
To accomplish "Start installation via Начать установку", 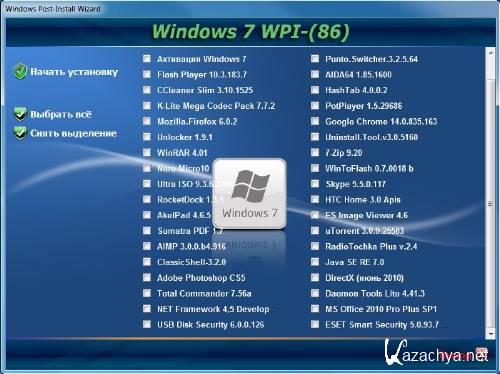I will click(74, 72).
